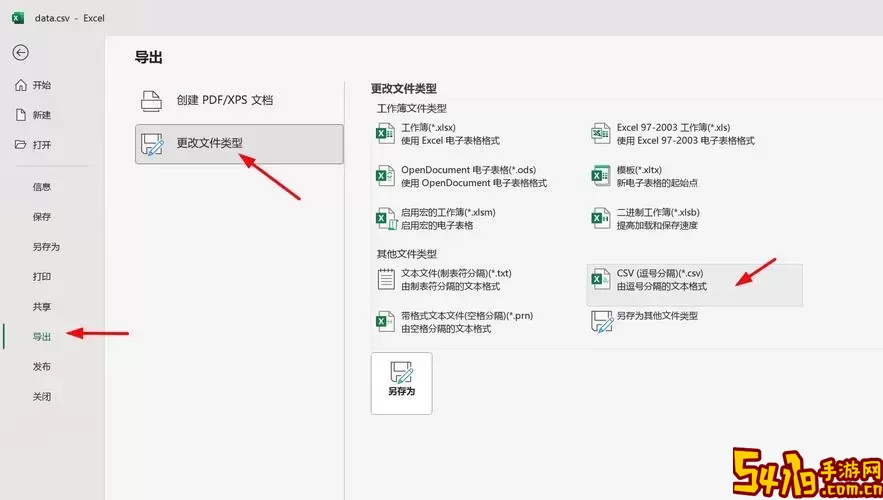Click the Excel 97-2003 工作簿 icon

pyautogui.click(x=601, y=133)
